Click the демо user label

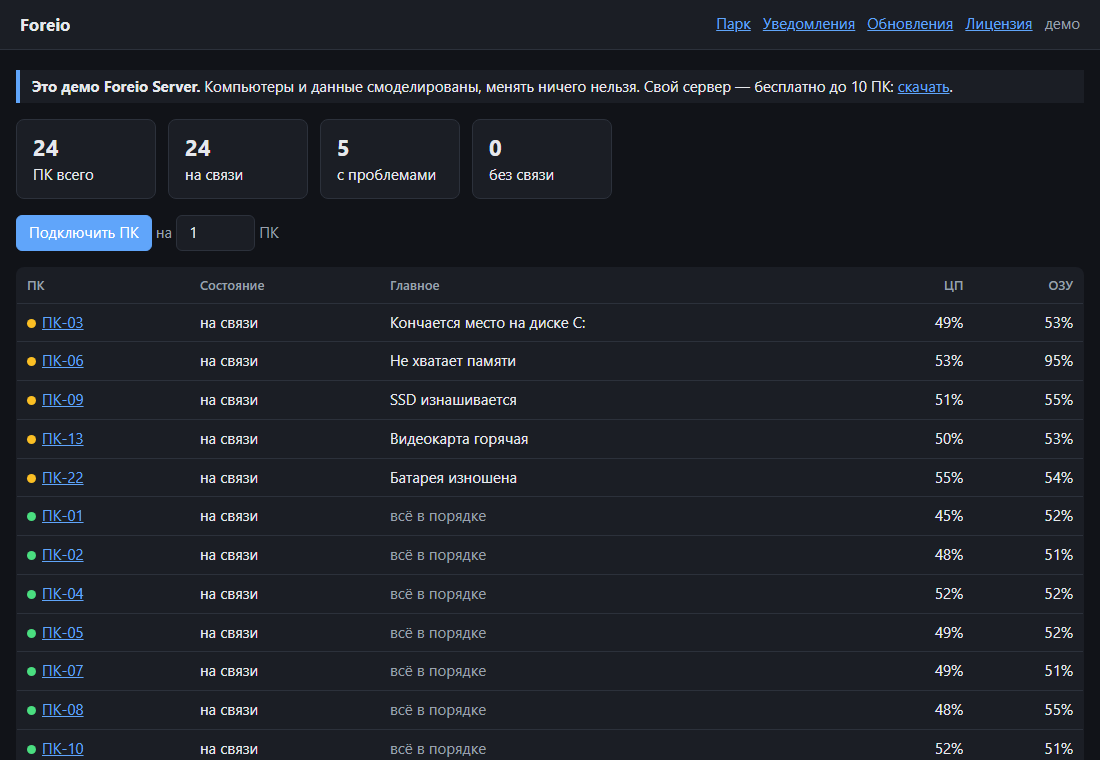point(1062,25)
